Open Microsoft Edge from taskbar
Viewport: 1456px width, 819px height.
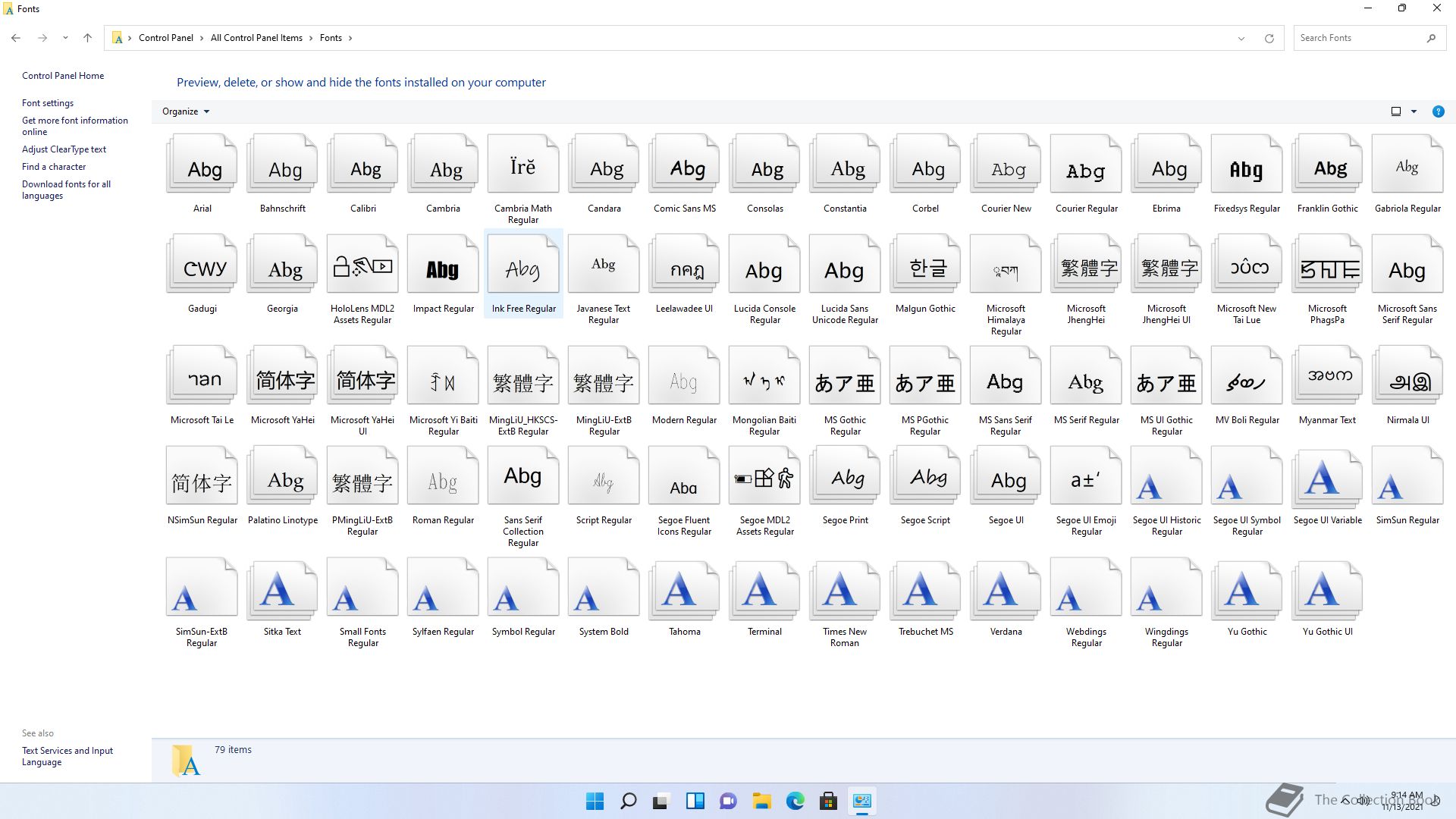point(795,801)
